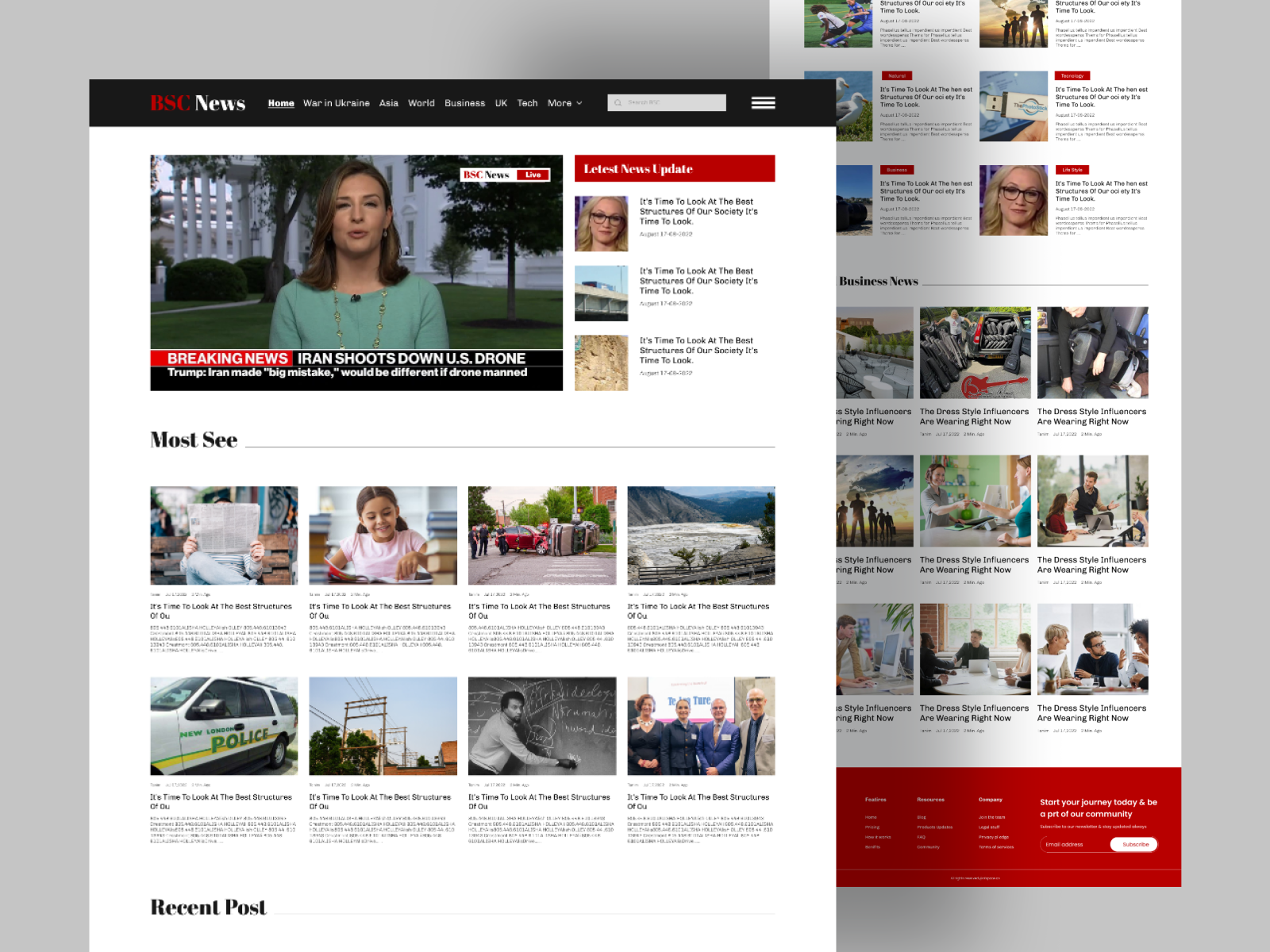Open the Latest News Update header bar
The height and width of the screenshot is (952, 1270).
tap(675, 168)
